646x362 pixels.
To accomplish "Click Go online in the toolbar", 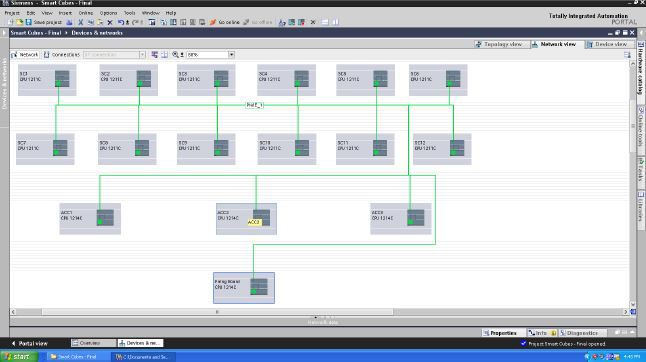I will tap(225, 22).
